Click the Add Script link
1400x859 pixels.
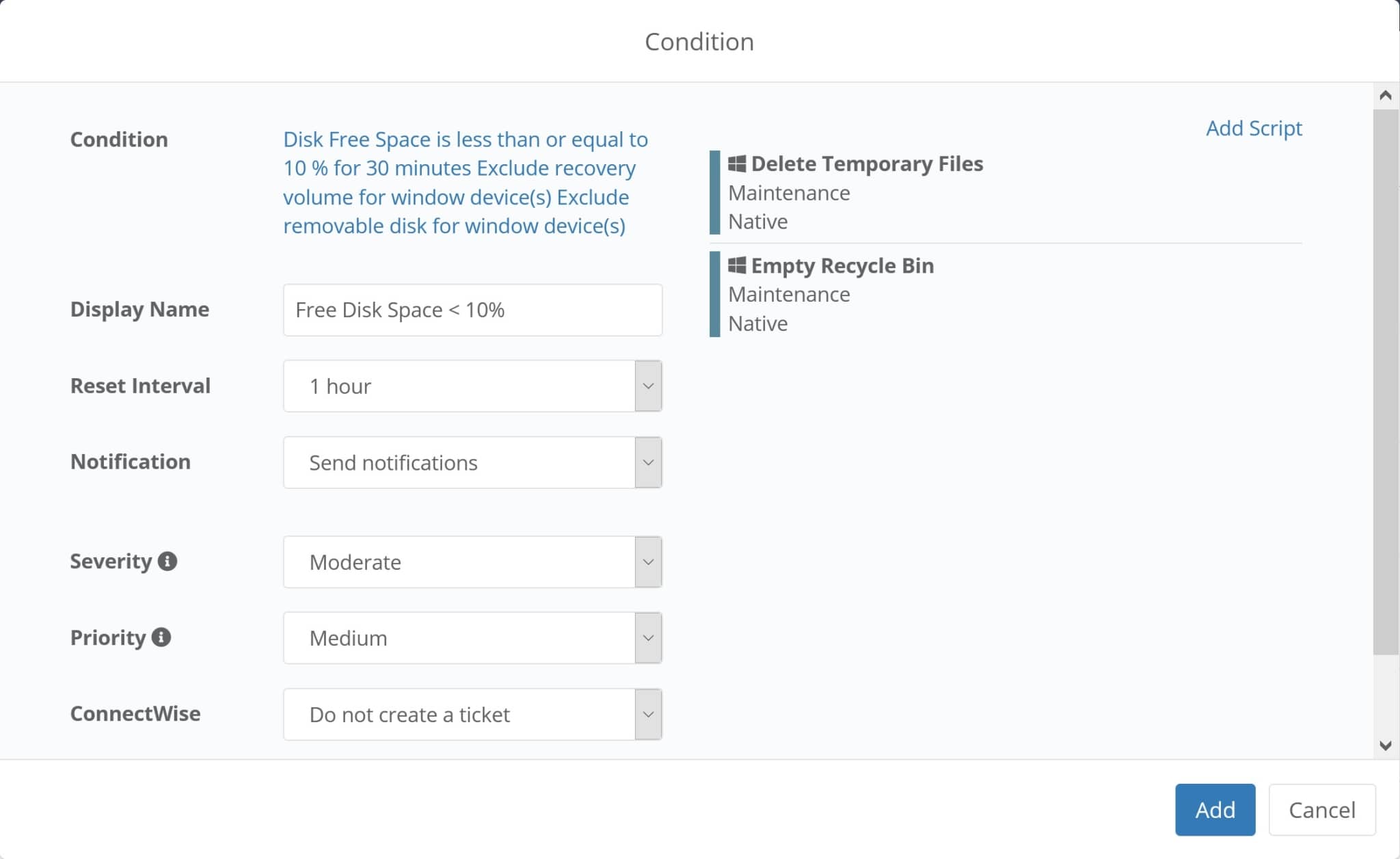tap(1253, 128)
